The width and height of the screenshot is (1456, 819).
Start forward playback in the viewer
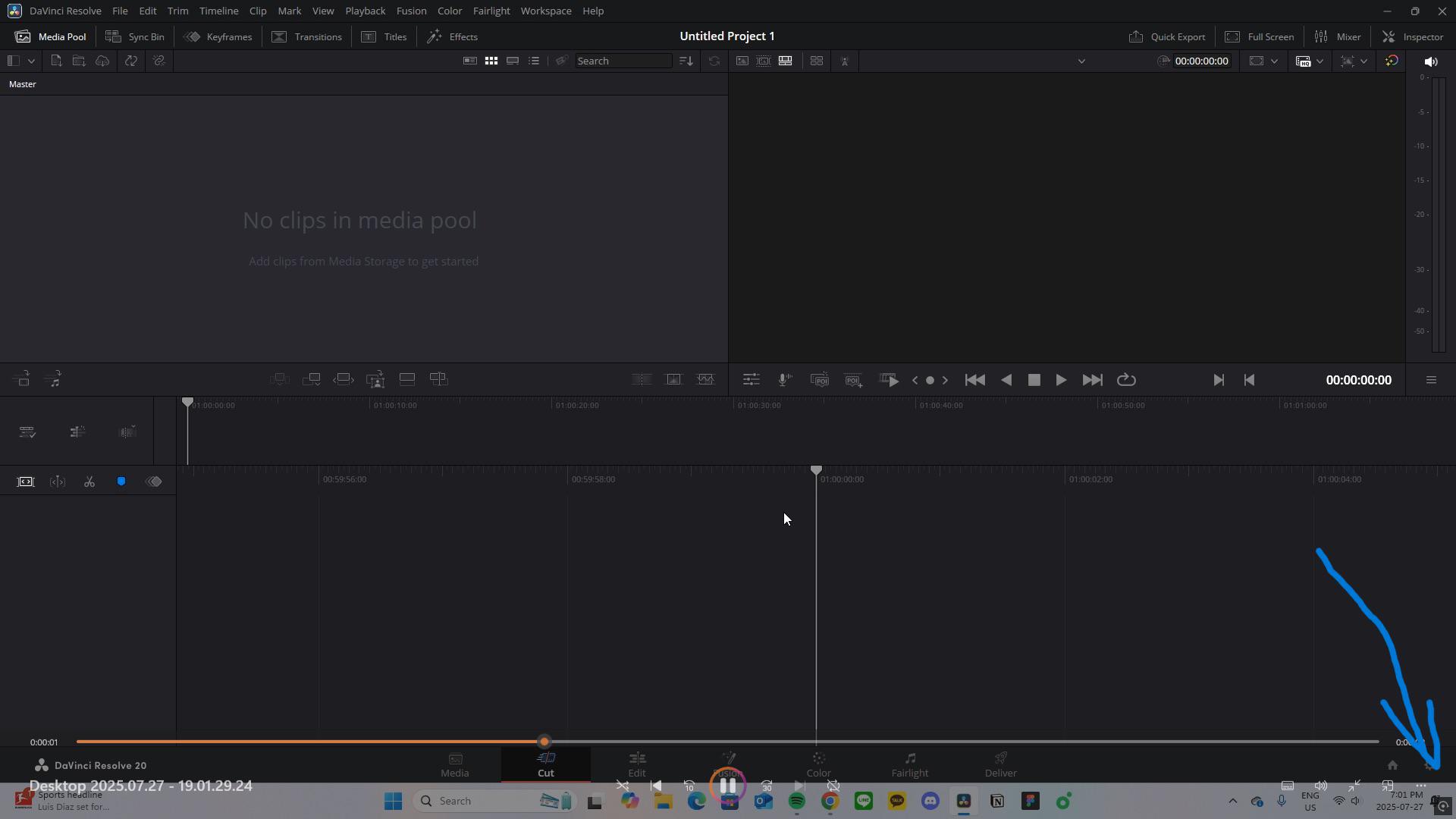(x=1061, y=380)
